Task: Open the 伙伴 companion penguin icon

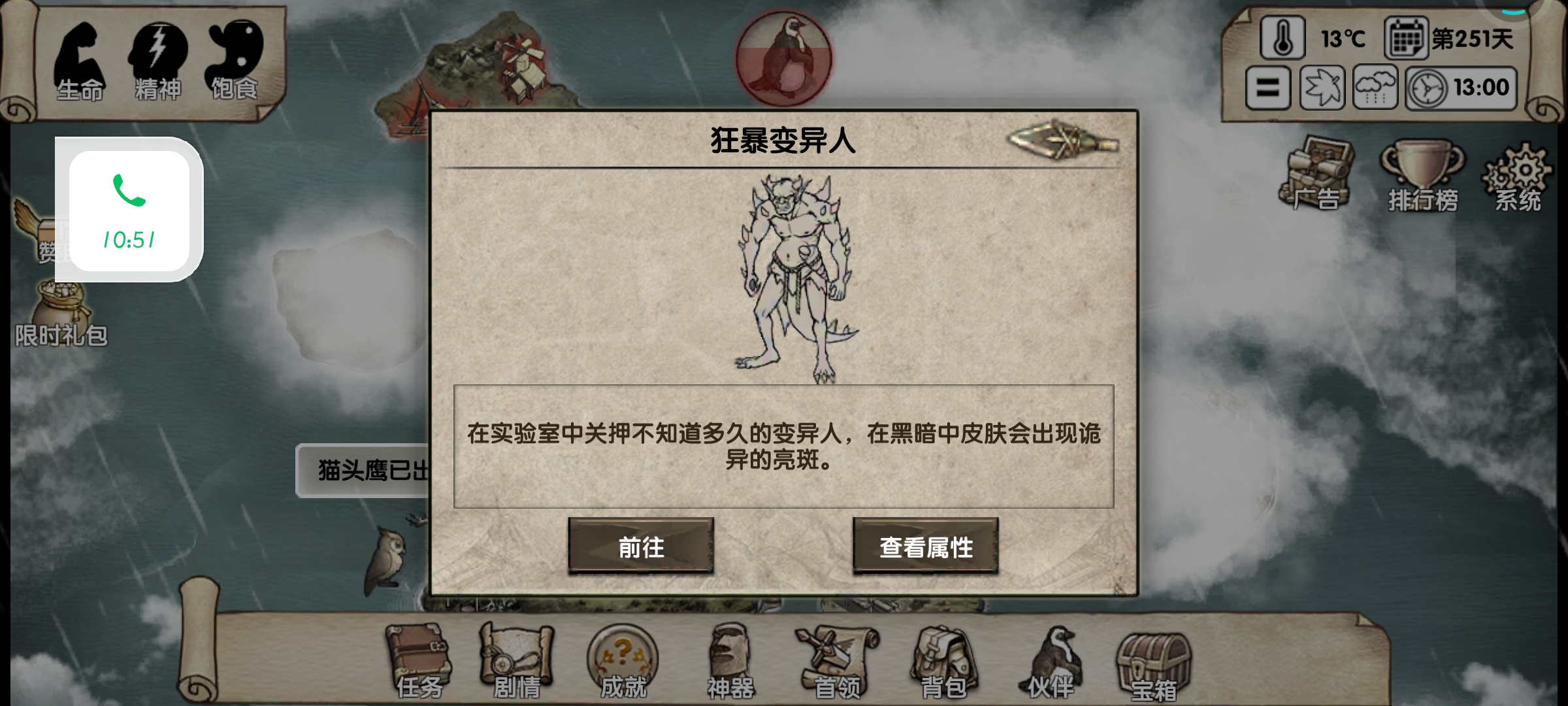Action: tap(1051, 662)
